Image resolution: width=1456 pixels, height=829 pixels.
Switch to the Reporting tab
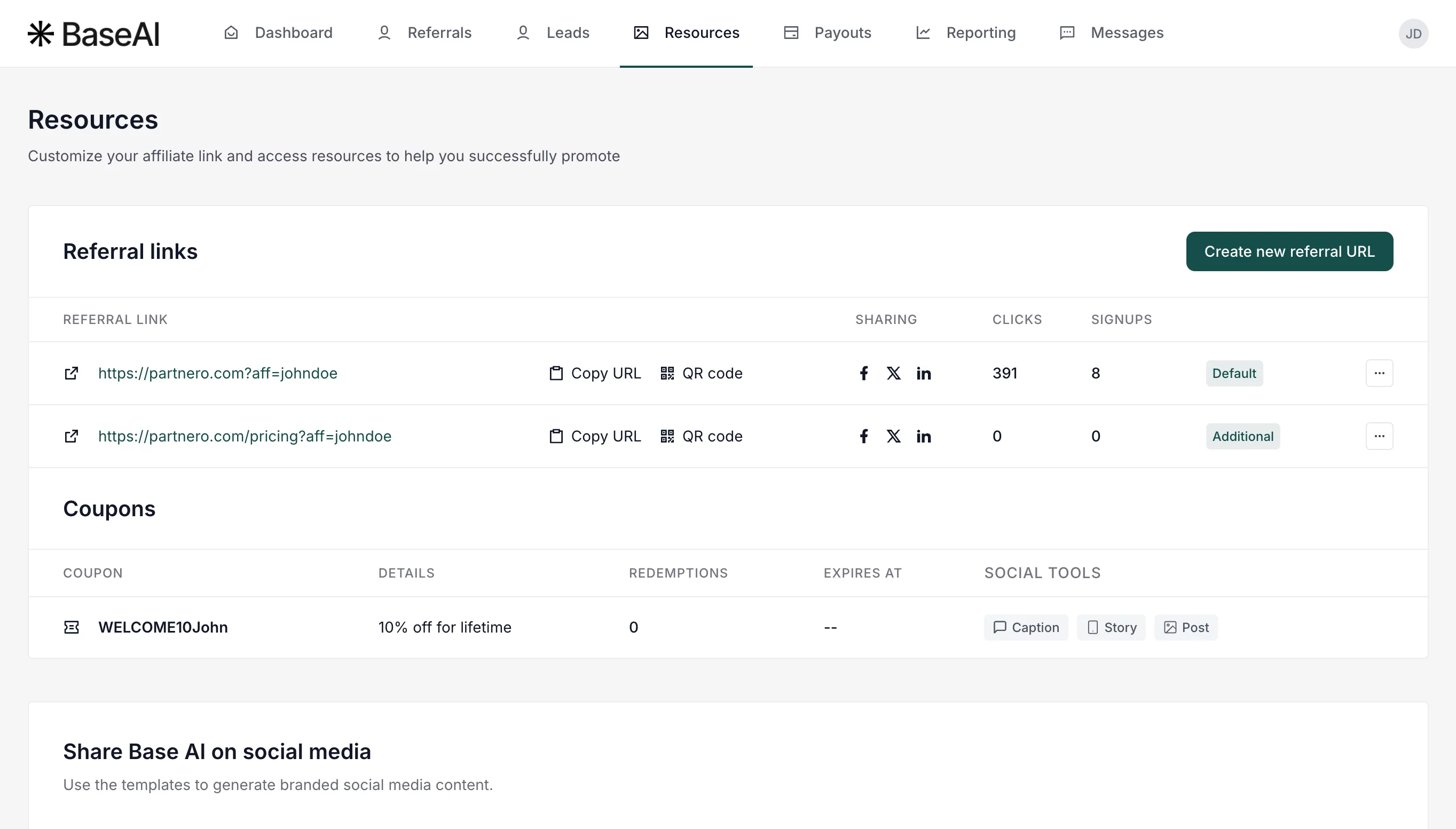[x=966, y=33]
